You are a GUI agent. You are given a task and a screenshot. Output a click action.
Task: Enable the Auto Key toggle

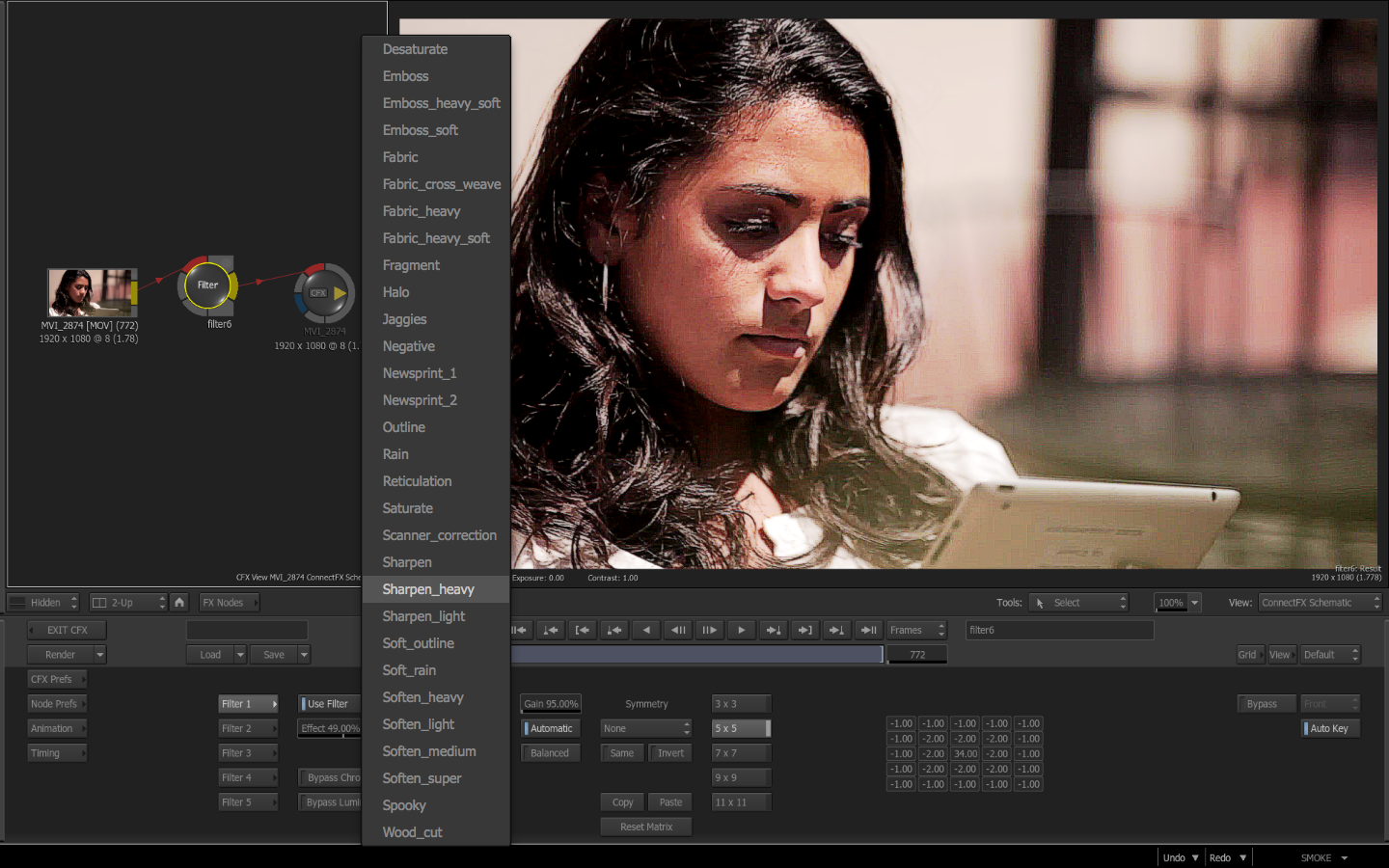[1330, 729]
